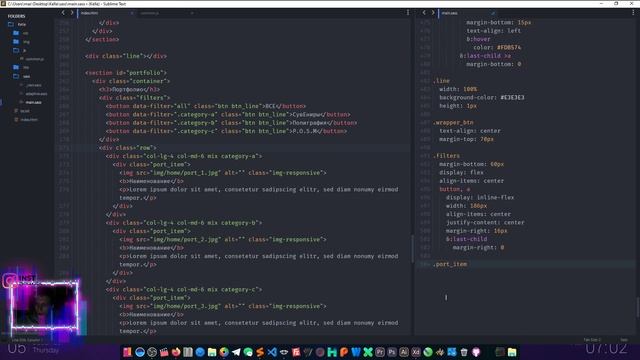This screenshot has height=360, width=640.
Task: Open the blue W word-processor icon in dock
Action: [x=356, y=352]
